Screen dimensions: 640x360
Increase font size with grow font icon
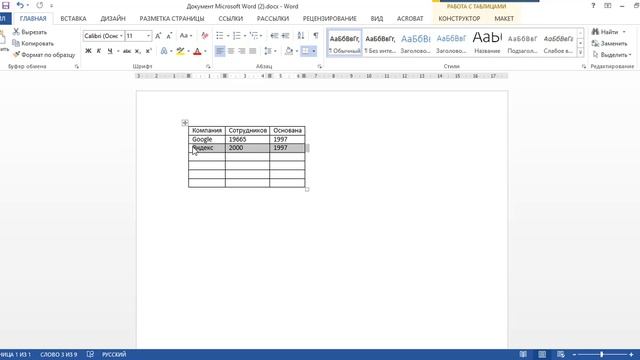pos(158,36)
